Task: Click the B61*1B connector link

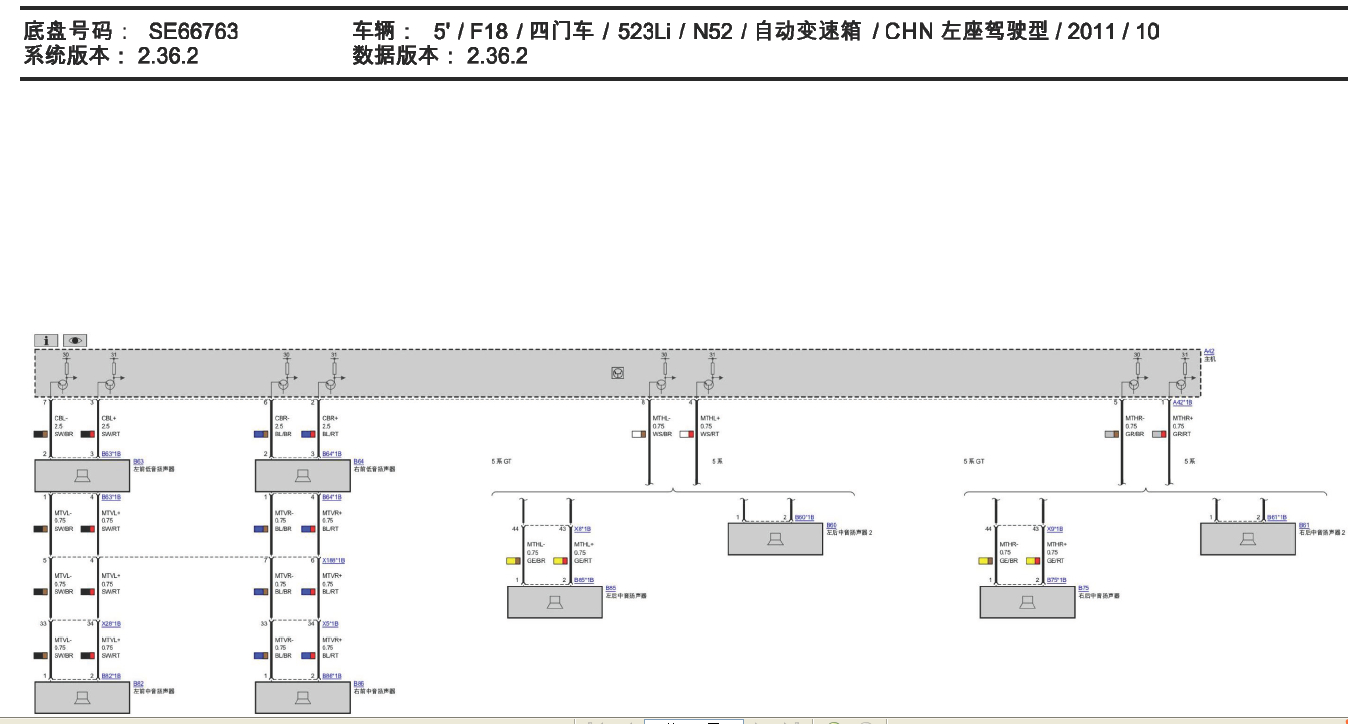Action: [1276, 517]
